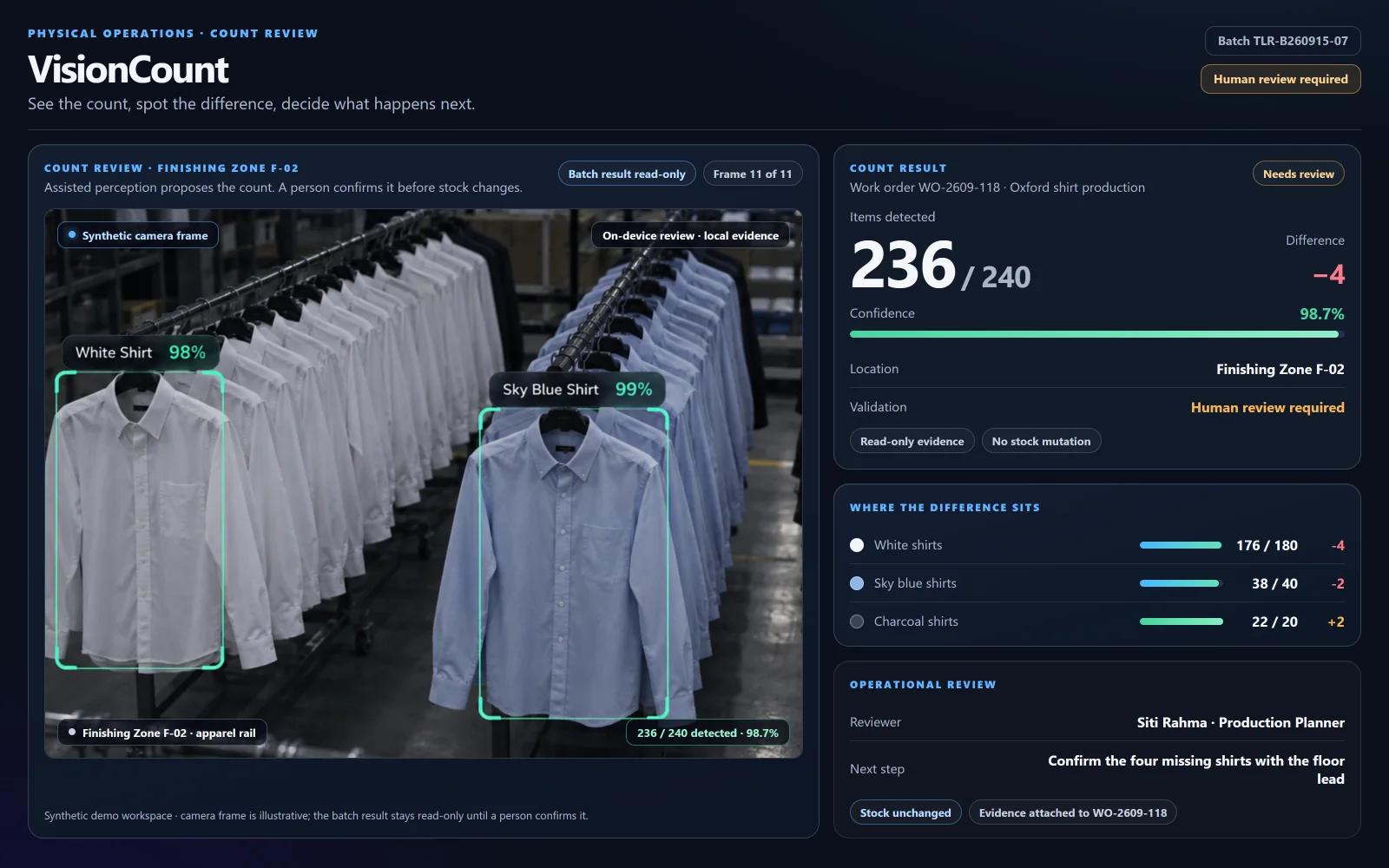Click the −4 difference value
This screenshot has height=868, width=1389.
1329,274
